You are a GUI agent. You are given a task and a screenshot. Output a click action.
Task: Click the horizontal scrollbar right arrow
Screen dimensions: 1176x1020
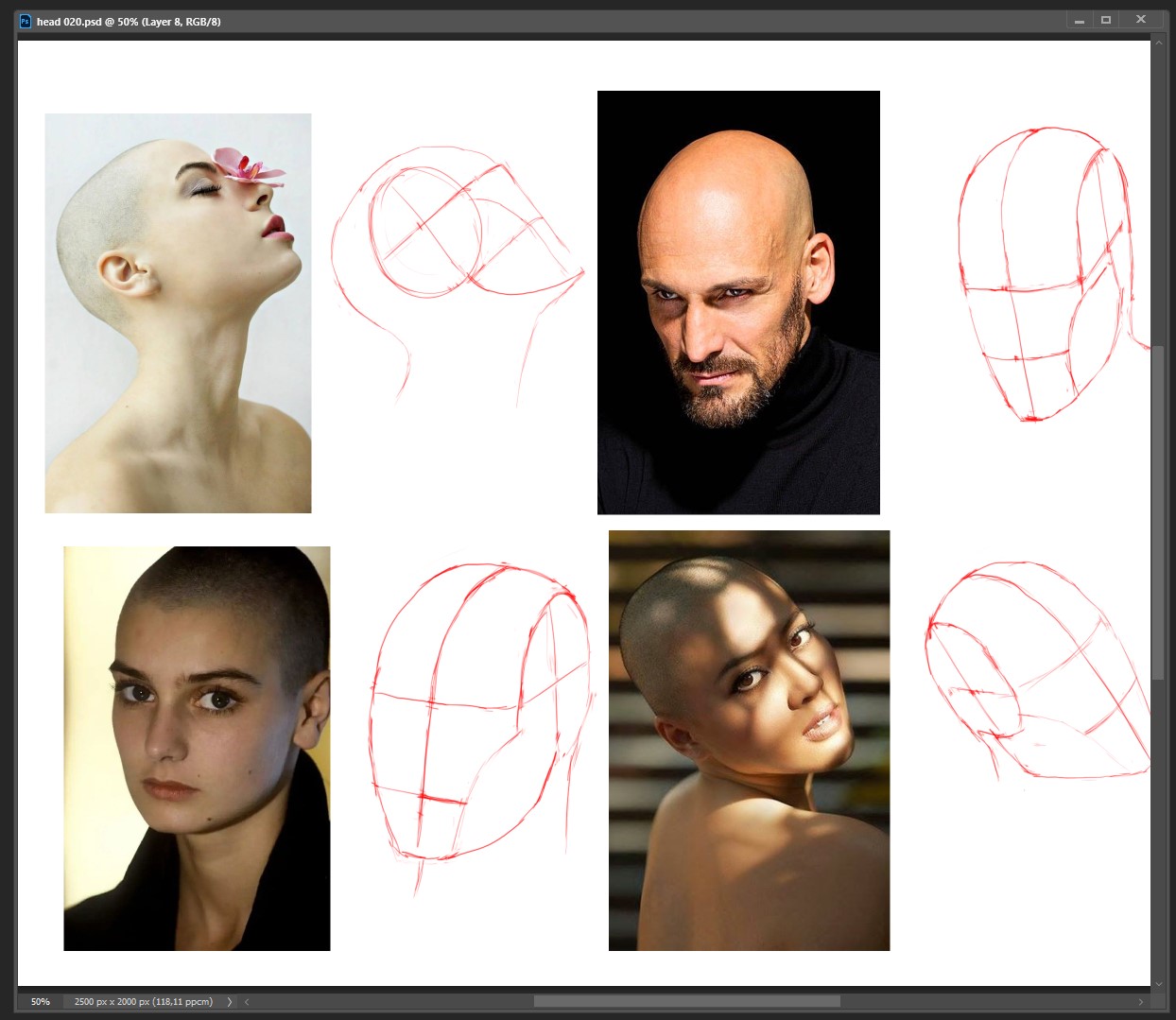click(x=1140, y=1001)
